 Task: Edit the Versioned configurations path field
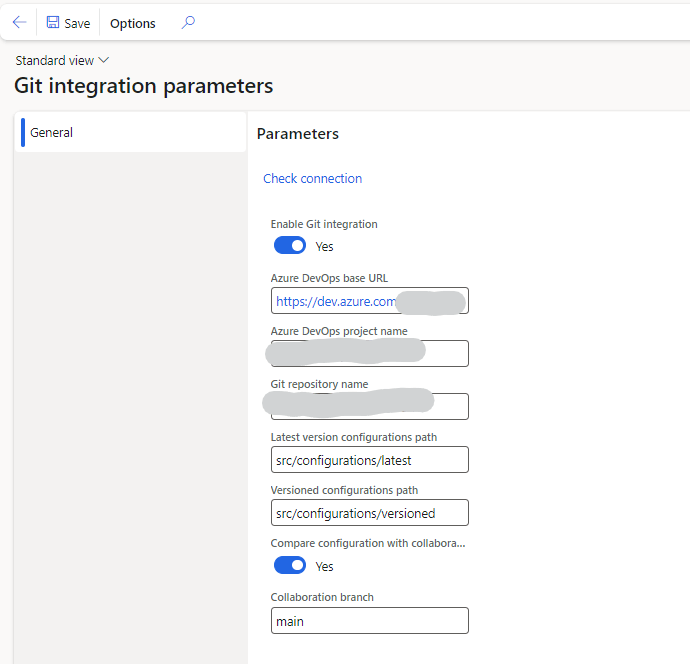(x=369, y=513)
